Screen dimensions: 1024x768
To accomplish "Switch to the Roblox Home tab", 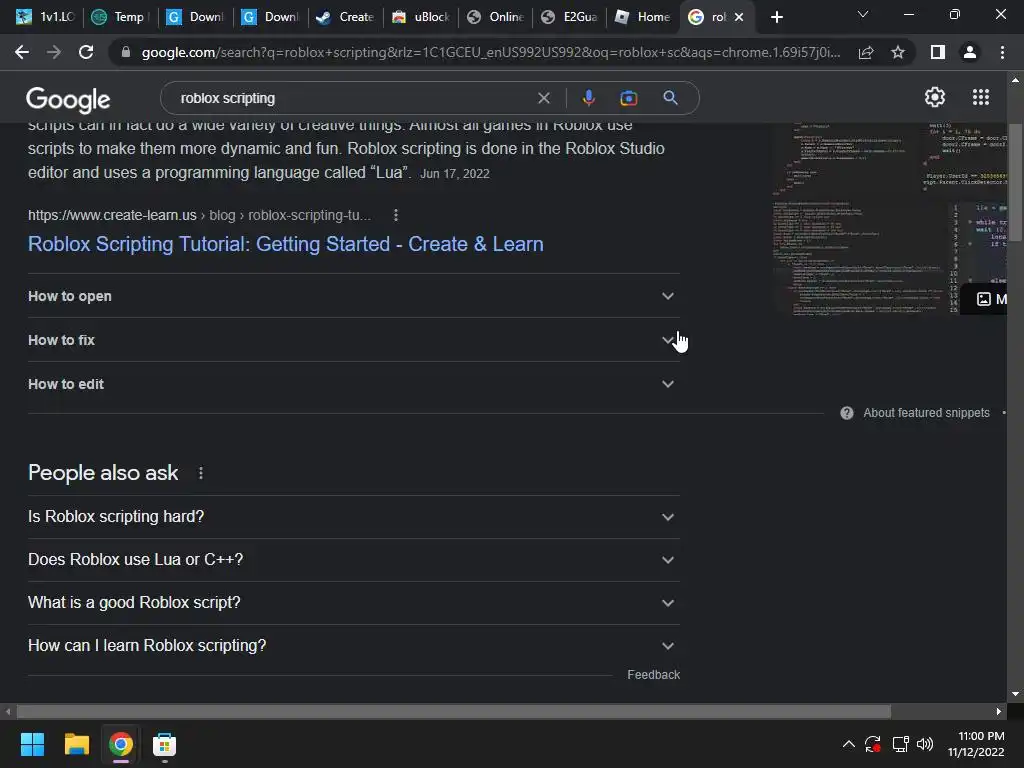I will 643,17.
